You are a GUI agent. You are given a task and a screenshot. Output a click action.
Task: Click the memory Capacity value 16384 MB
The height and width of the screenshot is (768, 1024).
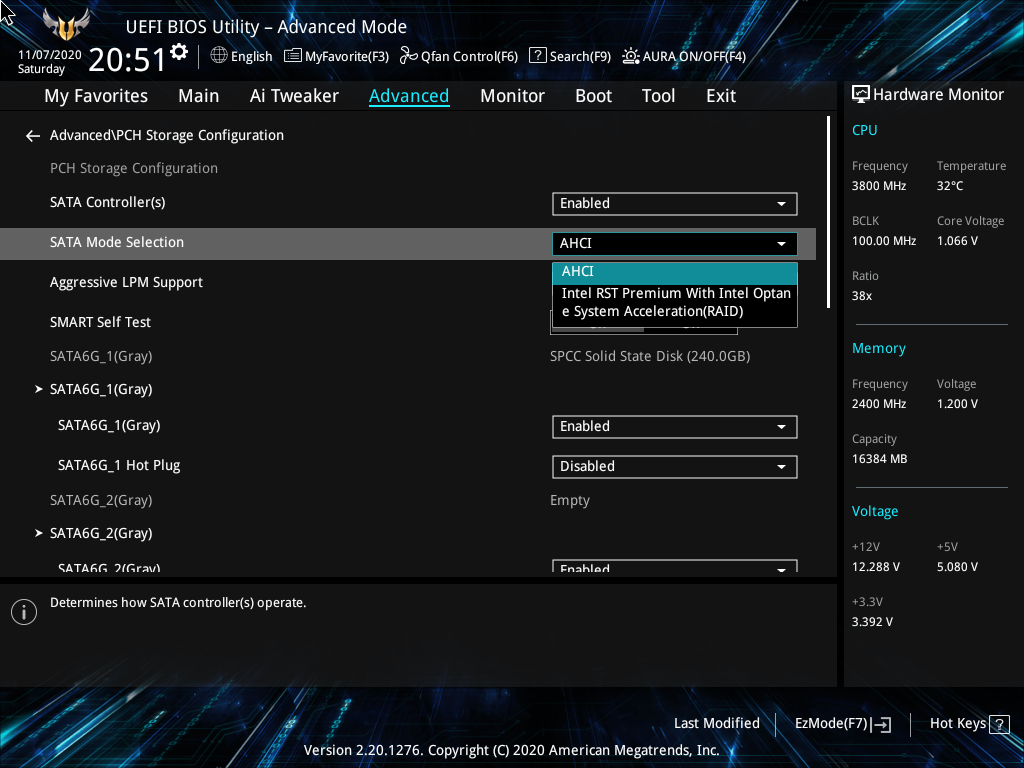click(x=879, y=459)
